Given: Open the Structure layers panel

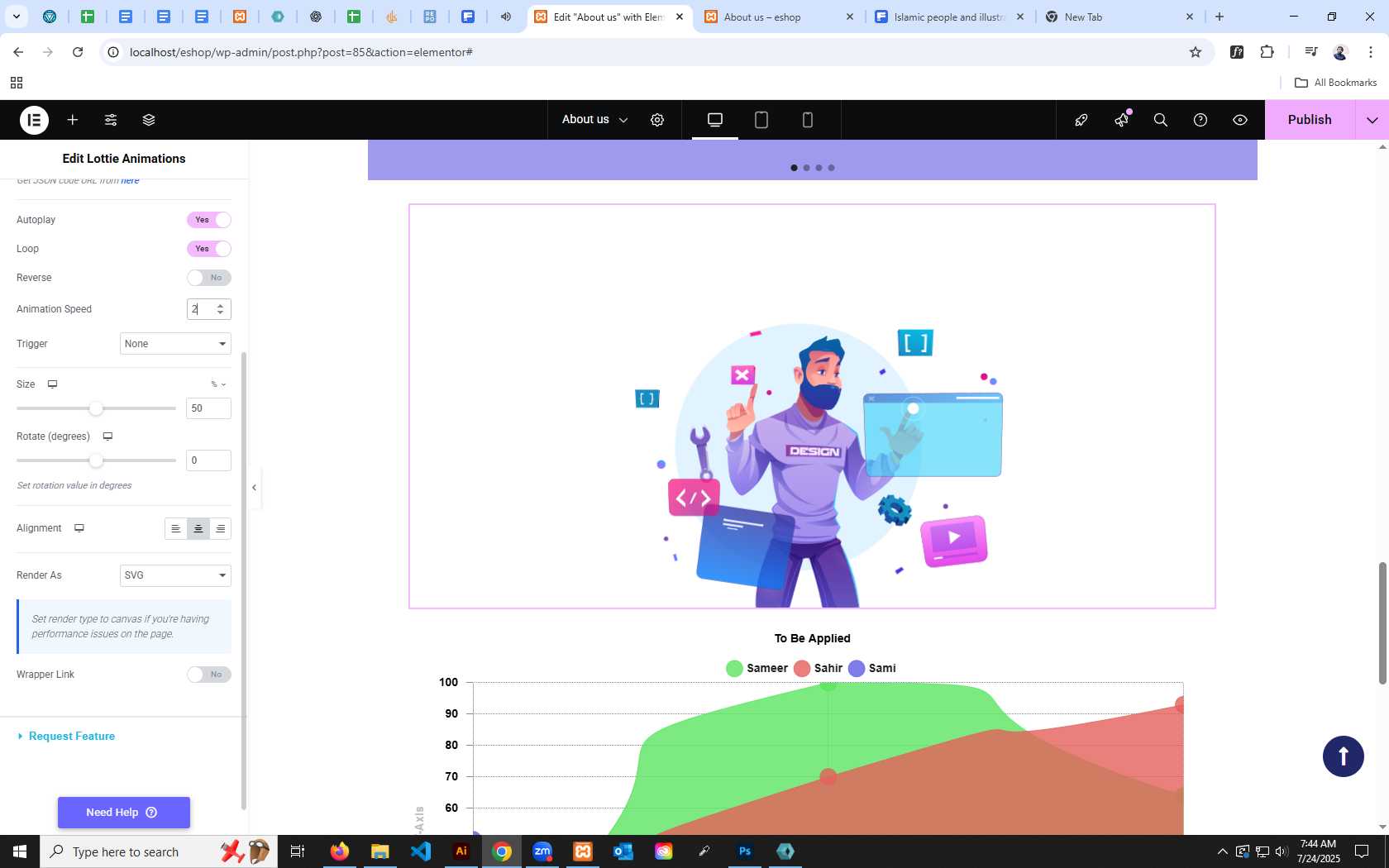Looking at the screenshot, I should click(149, 120).
